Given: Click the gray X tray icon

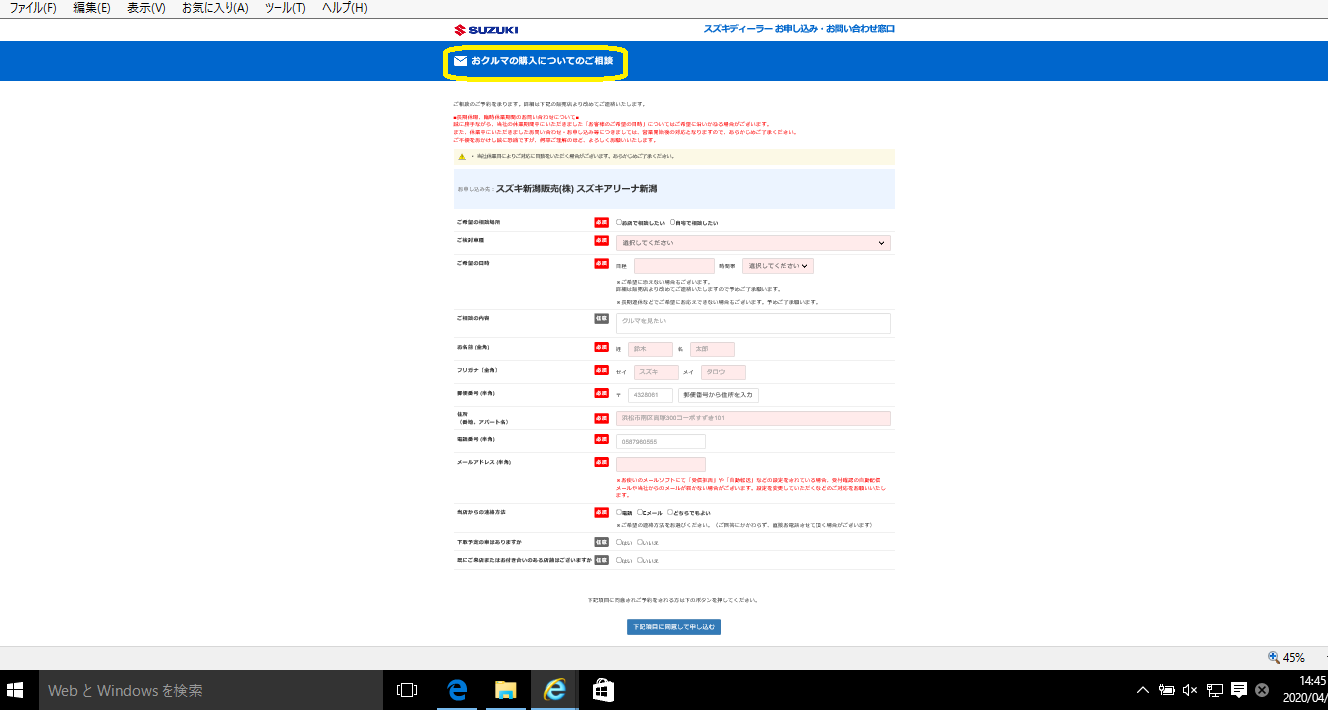Looking at the screenshot, I should 1262,690.
